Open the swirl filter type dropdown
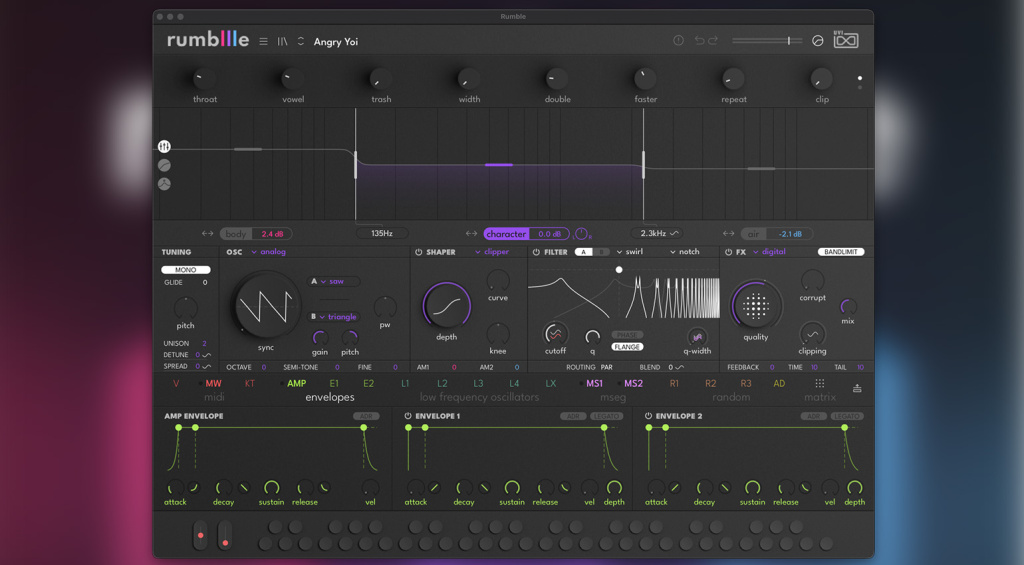This screenshot has width=1024, height=565. [630, 252]
